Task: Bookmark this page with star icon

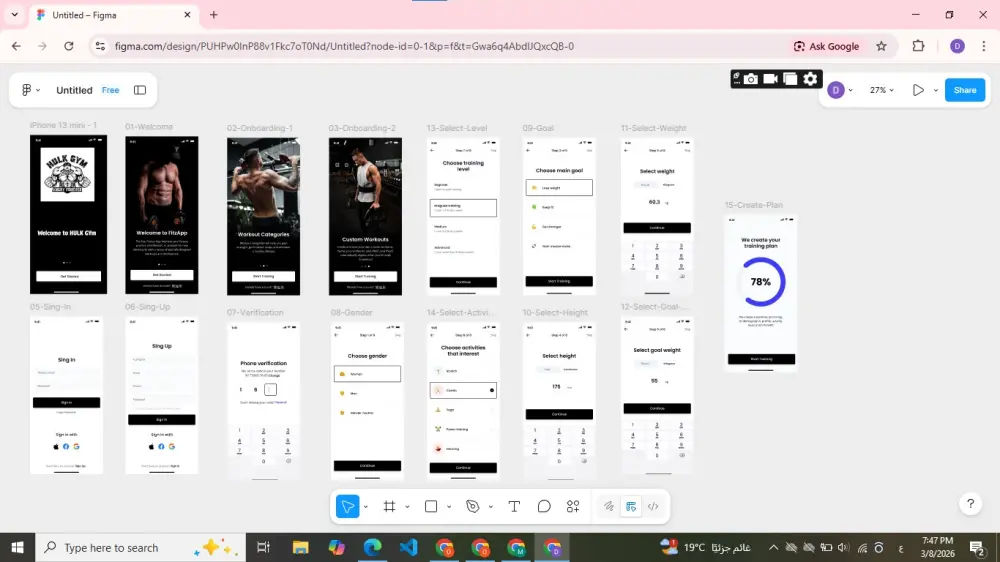Action: (x=881, y=46)
